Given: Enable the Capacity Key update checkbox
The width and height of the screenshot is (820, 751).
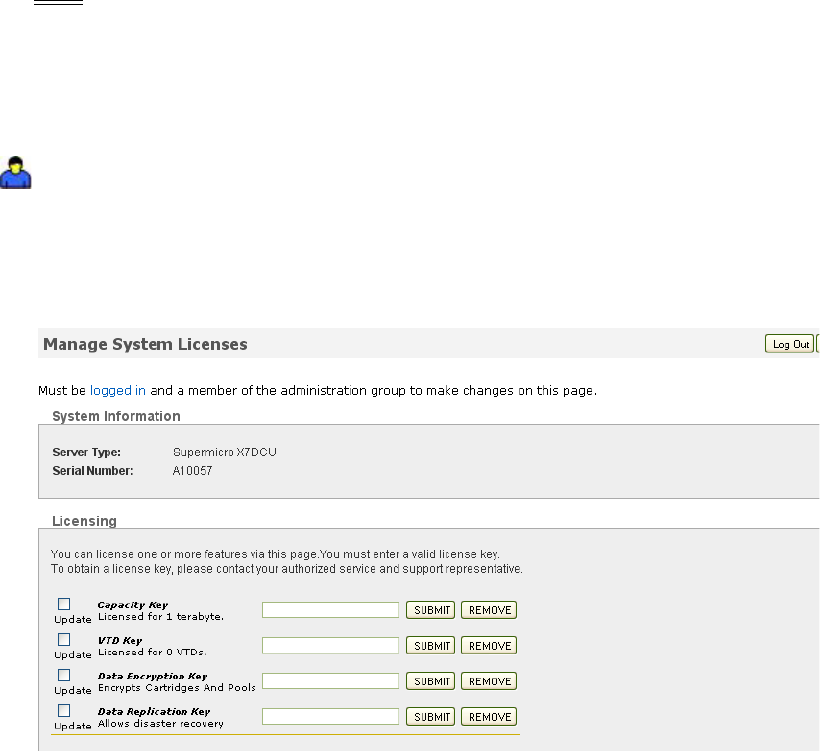Looking at the screenshot, I should 64,604.
